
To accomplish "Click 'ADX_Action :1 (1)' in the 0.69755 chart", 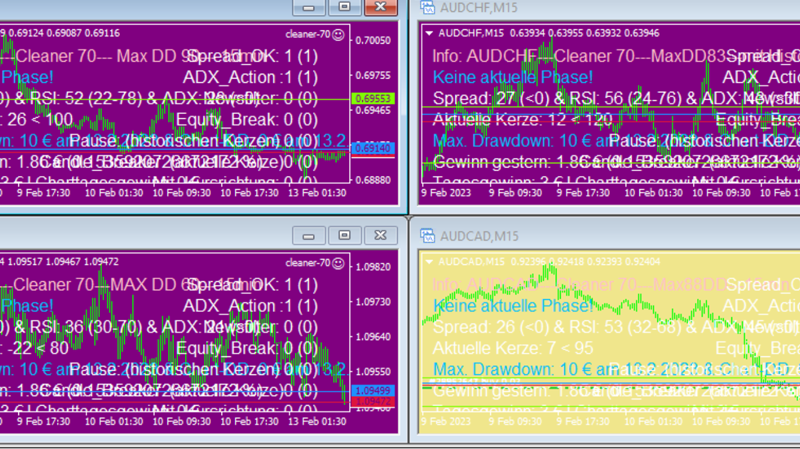I will [x=250, y=78].
